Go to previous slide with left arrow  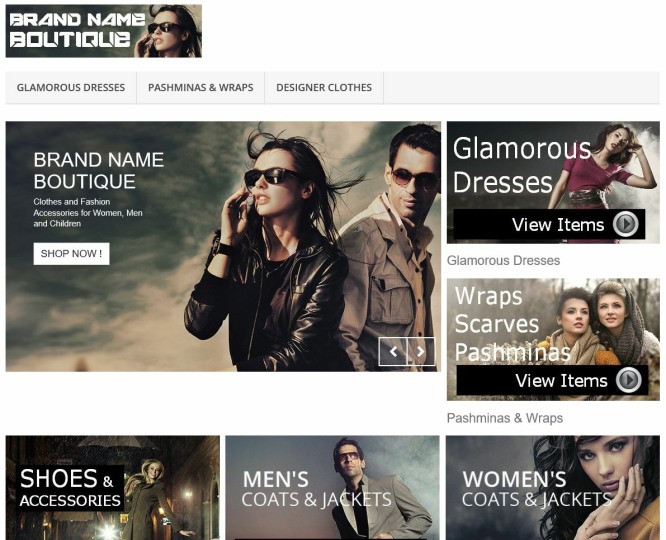pyautogui.click(x=393, y=351)
